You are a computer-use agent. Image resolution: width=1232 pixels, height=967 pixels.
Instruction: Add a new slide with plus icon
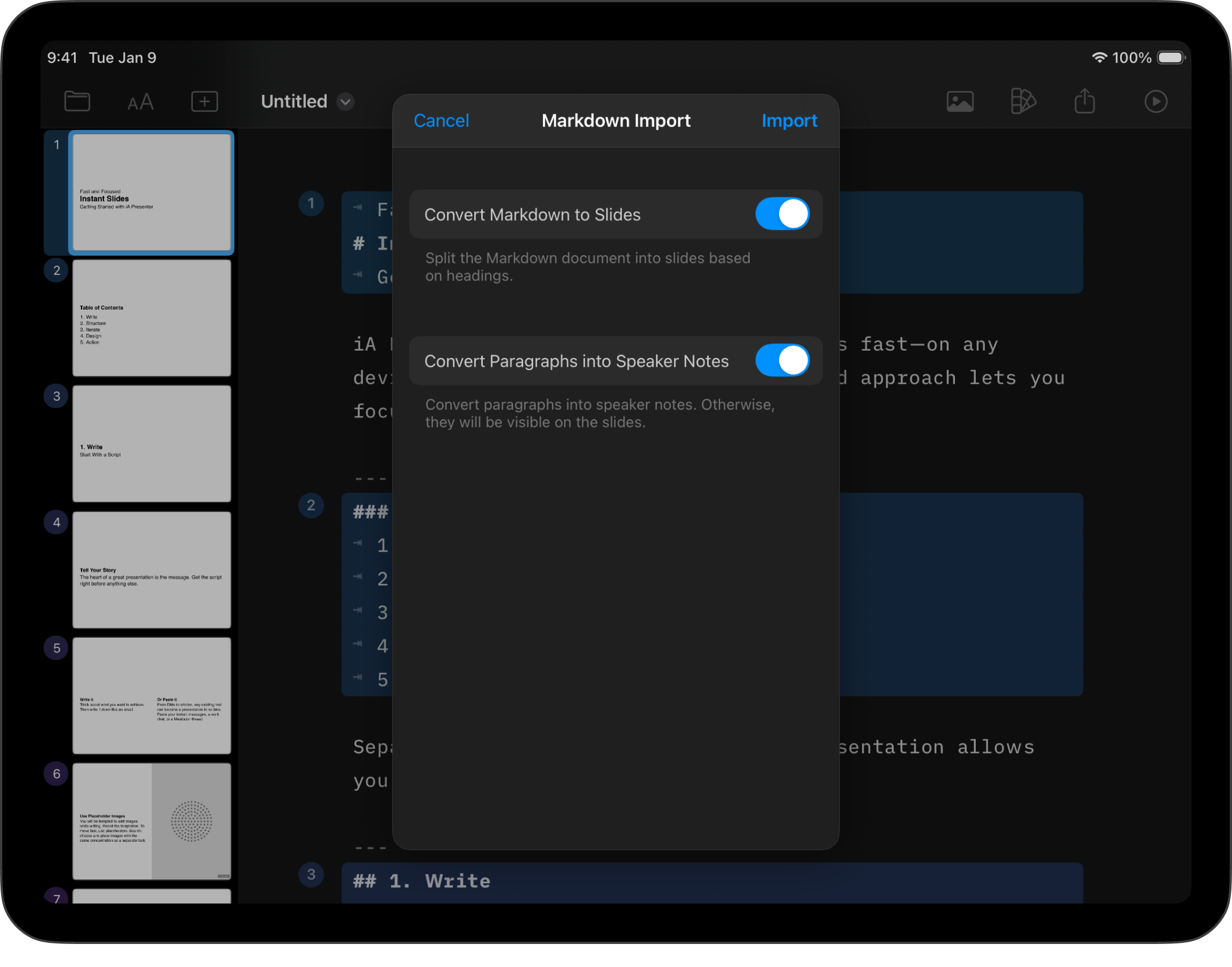[x=205, y=102]
